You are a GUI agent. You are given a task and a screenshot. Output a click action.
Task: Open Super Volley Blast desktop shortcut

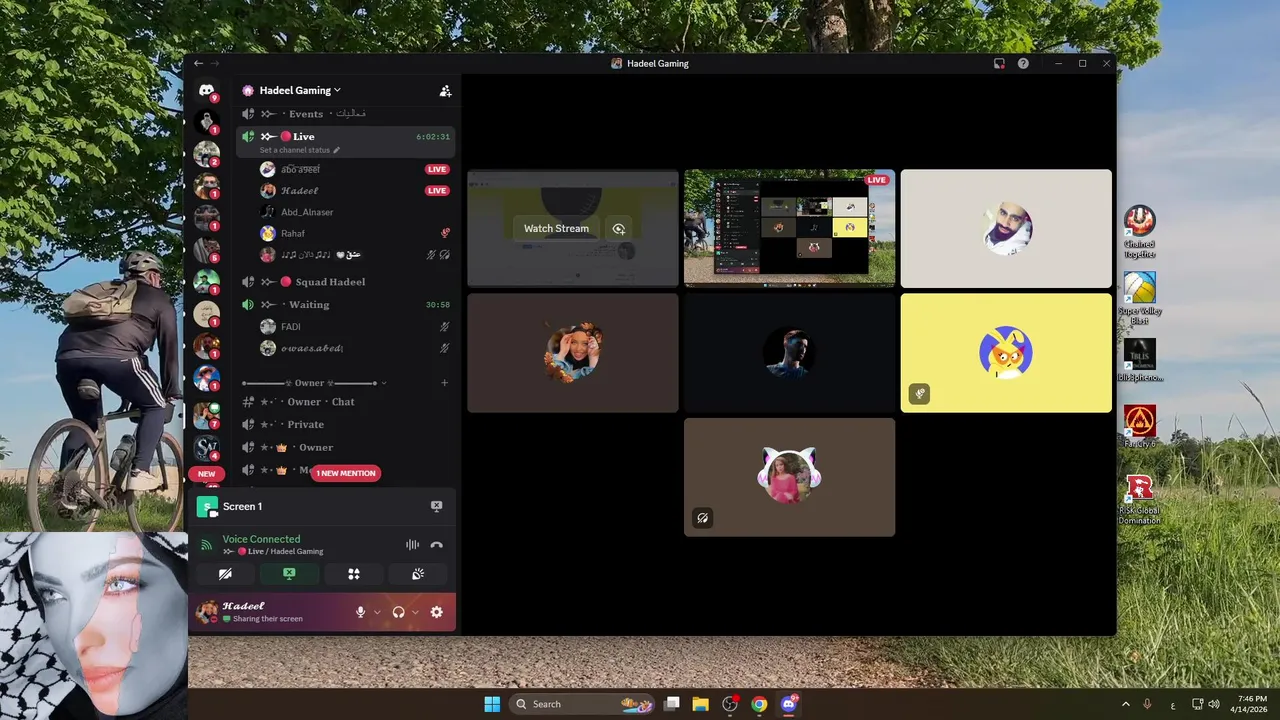pos(1139,298)
